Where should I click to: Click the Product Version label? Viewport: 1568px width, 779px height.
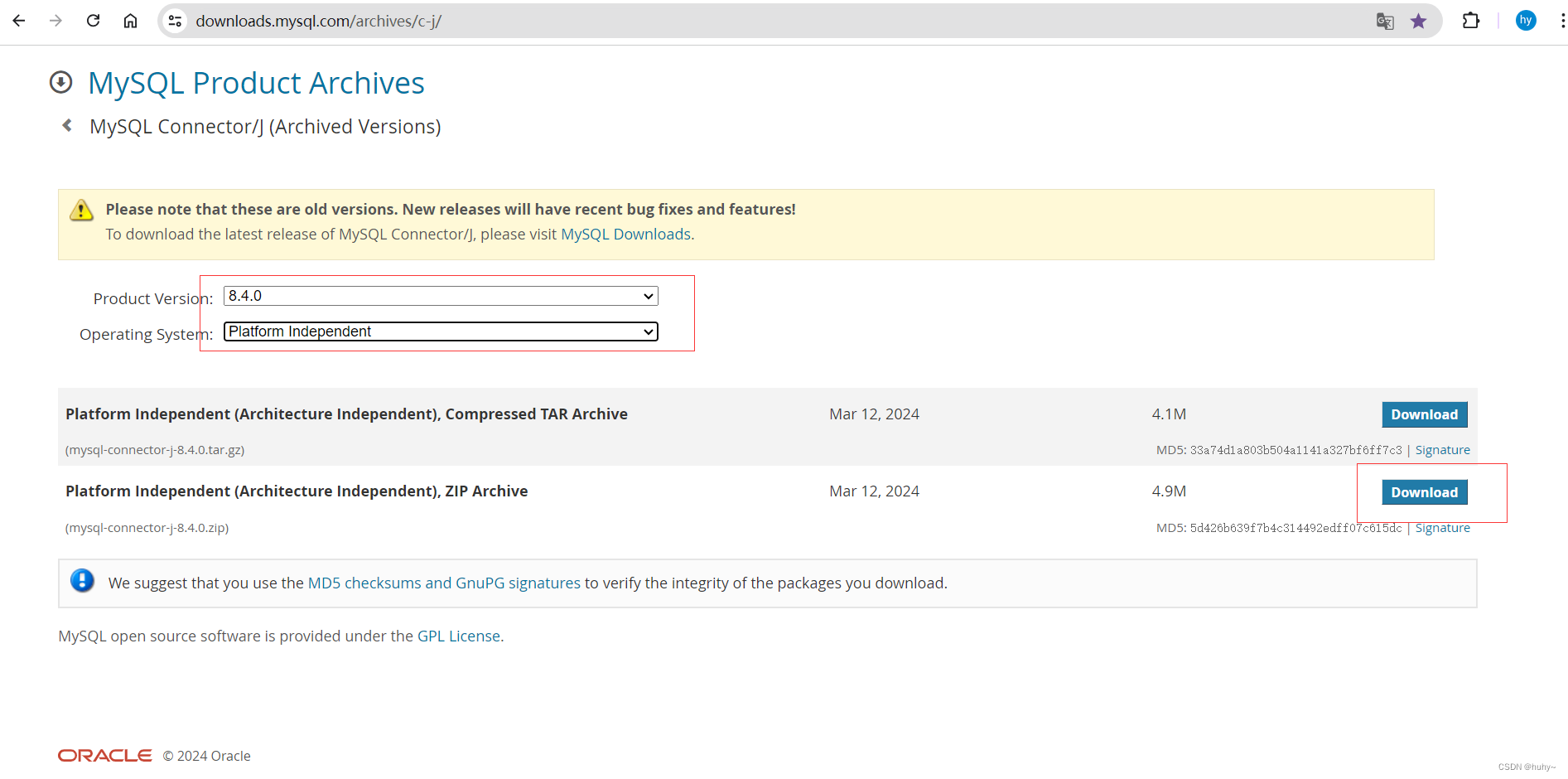point(153,298)
